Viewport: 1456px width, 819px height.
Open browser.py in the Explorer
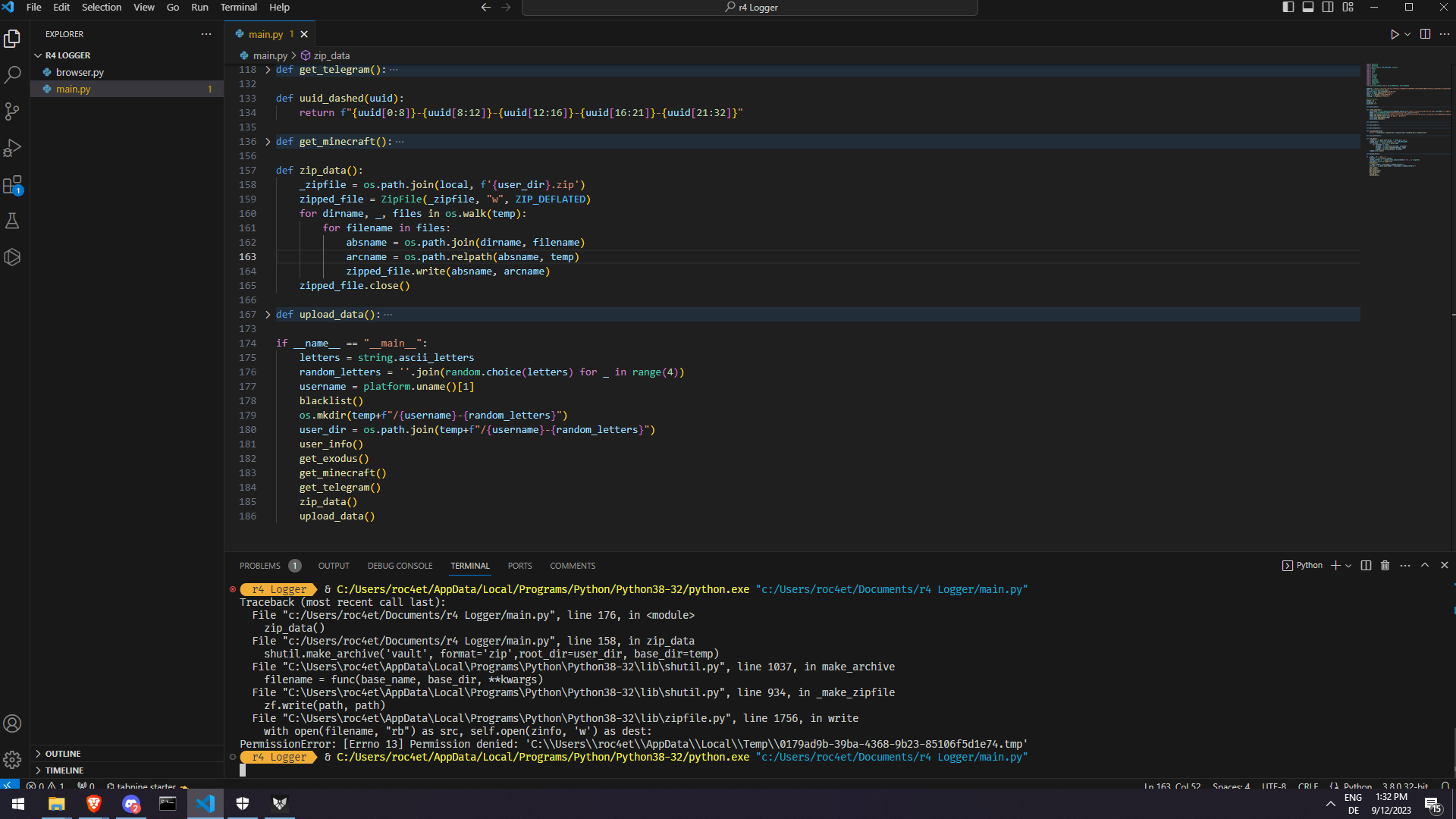tap(80, 73)
